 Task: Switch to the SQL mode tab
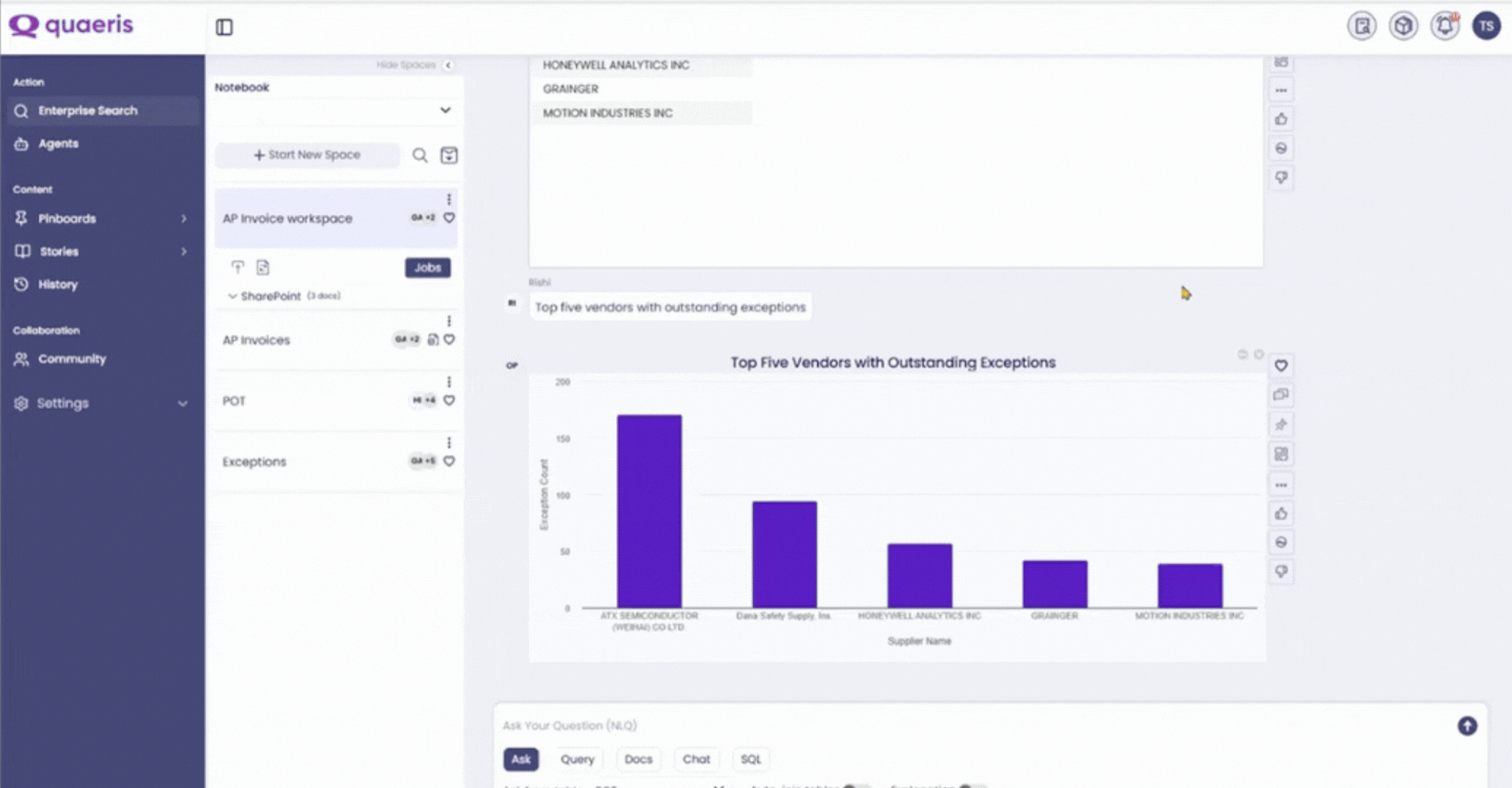pyautogui.click(x=750, y=759)
